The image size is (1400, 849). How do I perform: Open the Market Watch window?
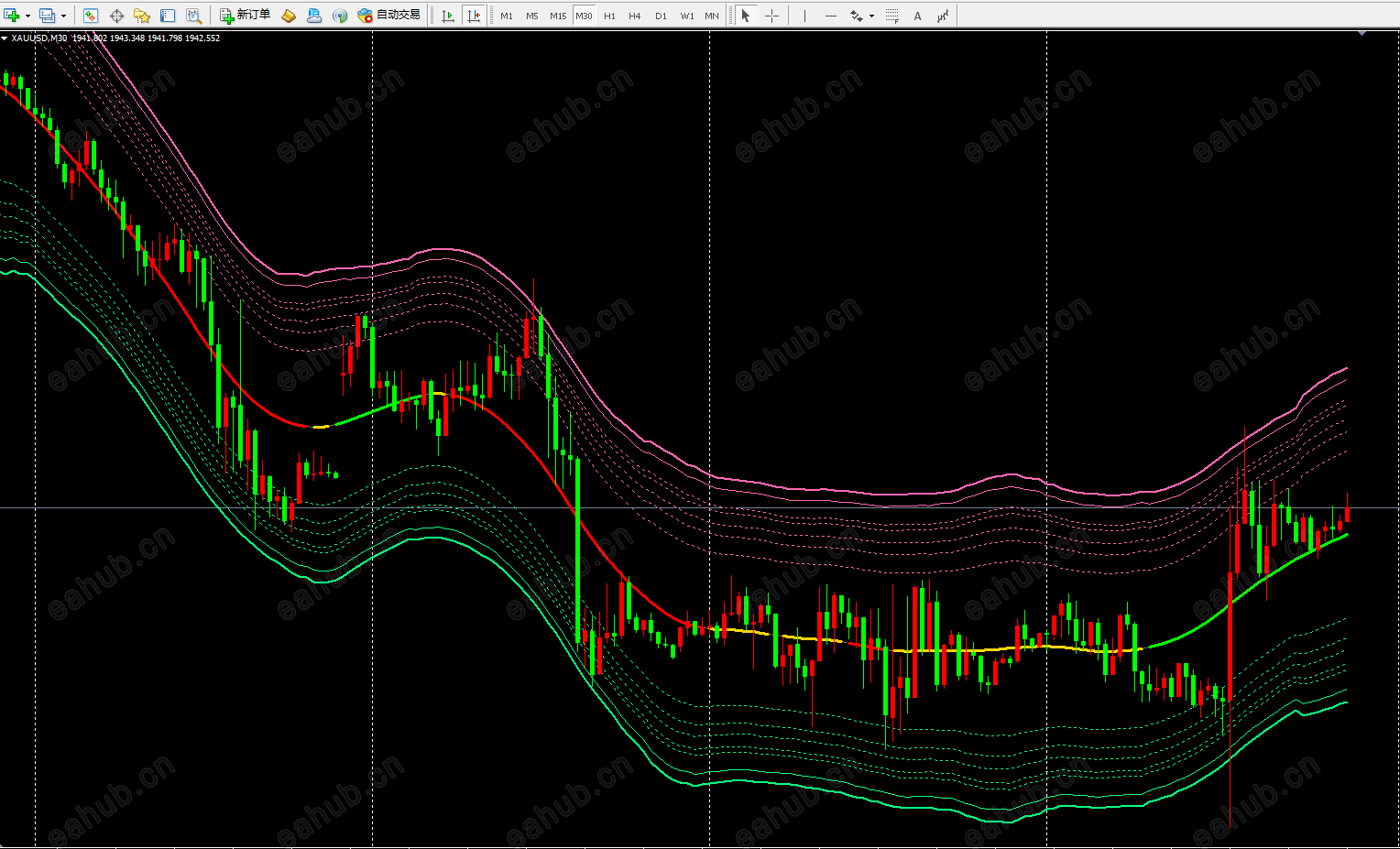91,16
